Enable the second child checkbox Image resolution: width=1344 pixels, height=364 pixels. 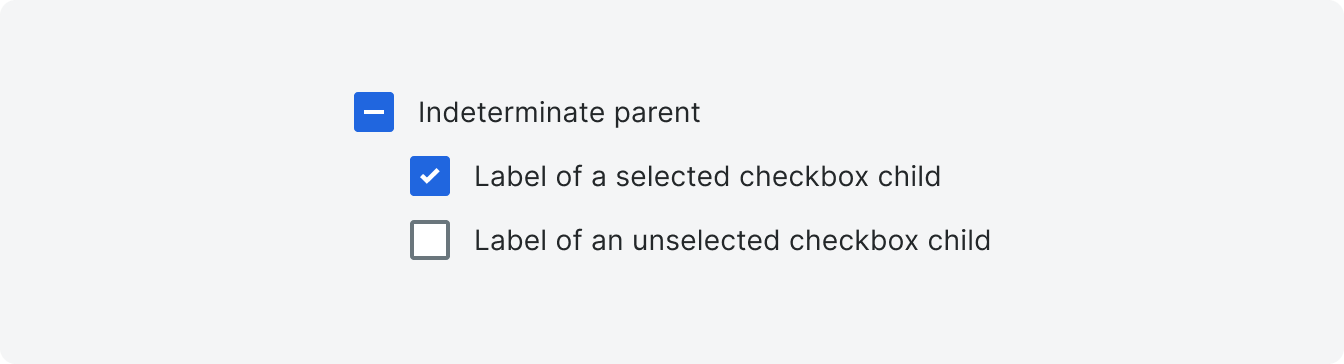click(430, 240)
